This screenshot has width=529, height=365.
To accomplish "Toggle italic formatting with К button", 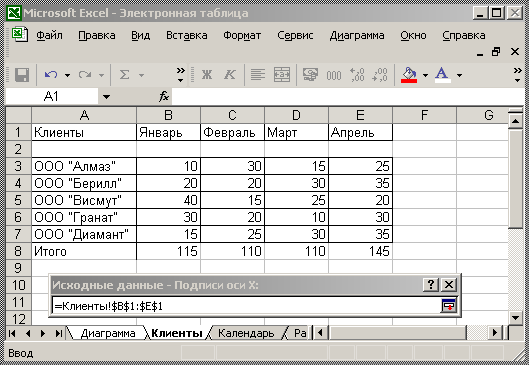I will point(230,75).
